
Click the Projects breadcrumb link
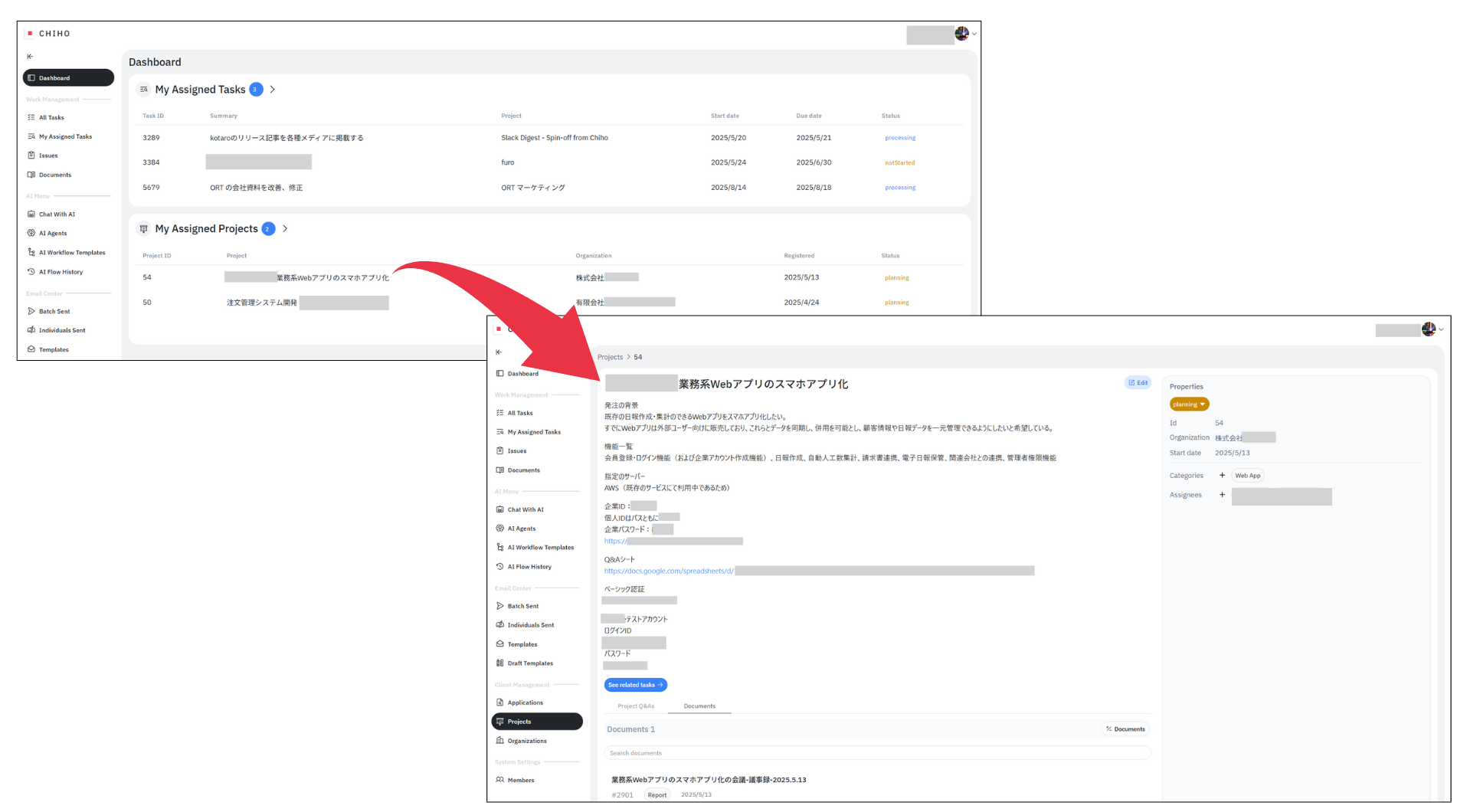[x=610, y=358]
